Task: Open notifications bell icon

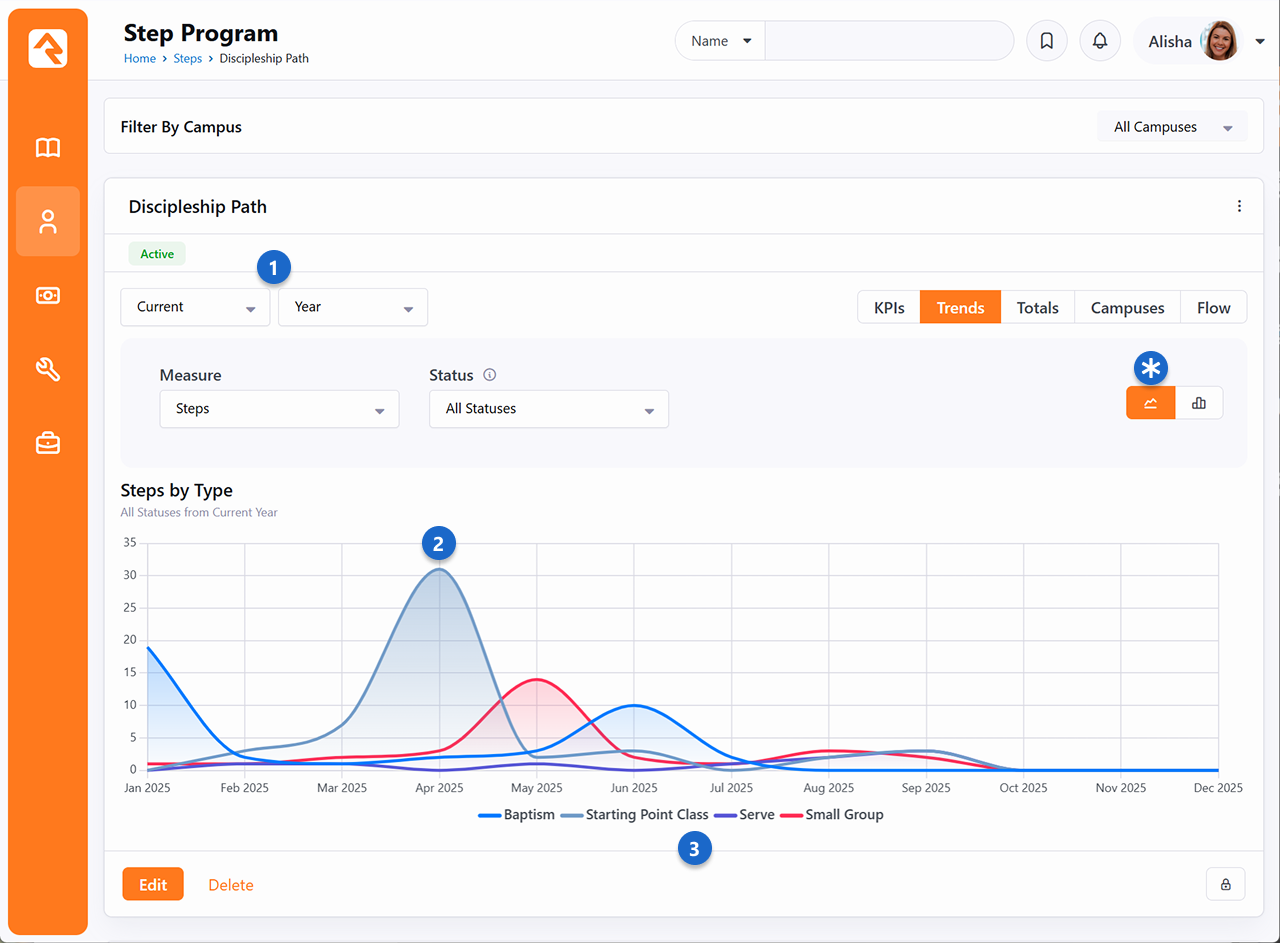Action: point(1100,41)
